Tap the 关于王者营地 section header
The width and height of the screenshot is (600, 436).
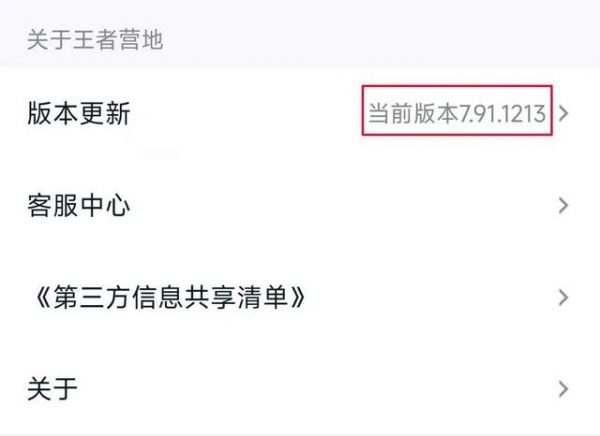(95, 40)
